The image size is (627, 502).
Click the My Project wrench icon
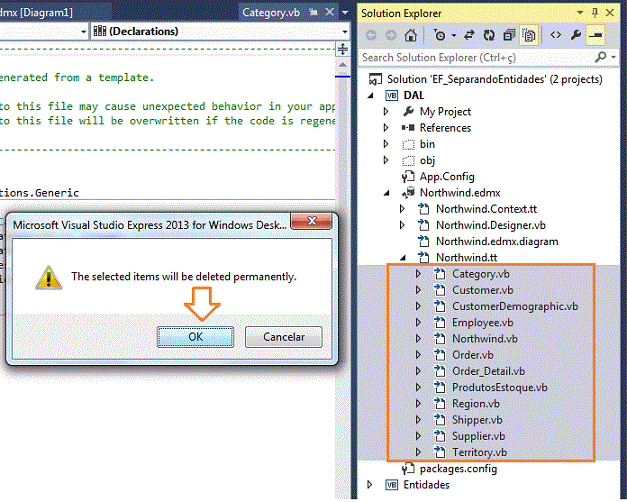click(x=408, y=111)
